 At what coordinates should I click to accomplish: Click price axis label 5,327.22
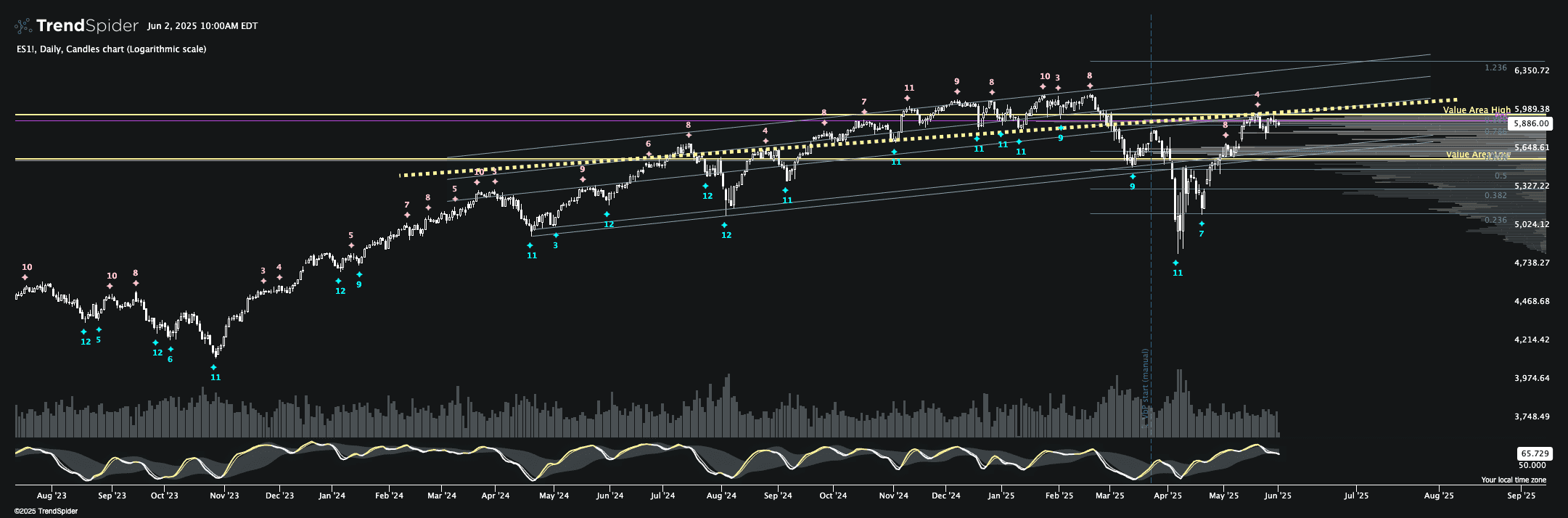pos(1532,186)
